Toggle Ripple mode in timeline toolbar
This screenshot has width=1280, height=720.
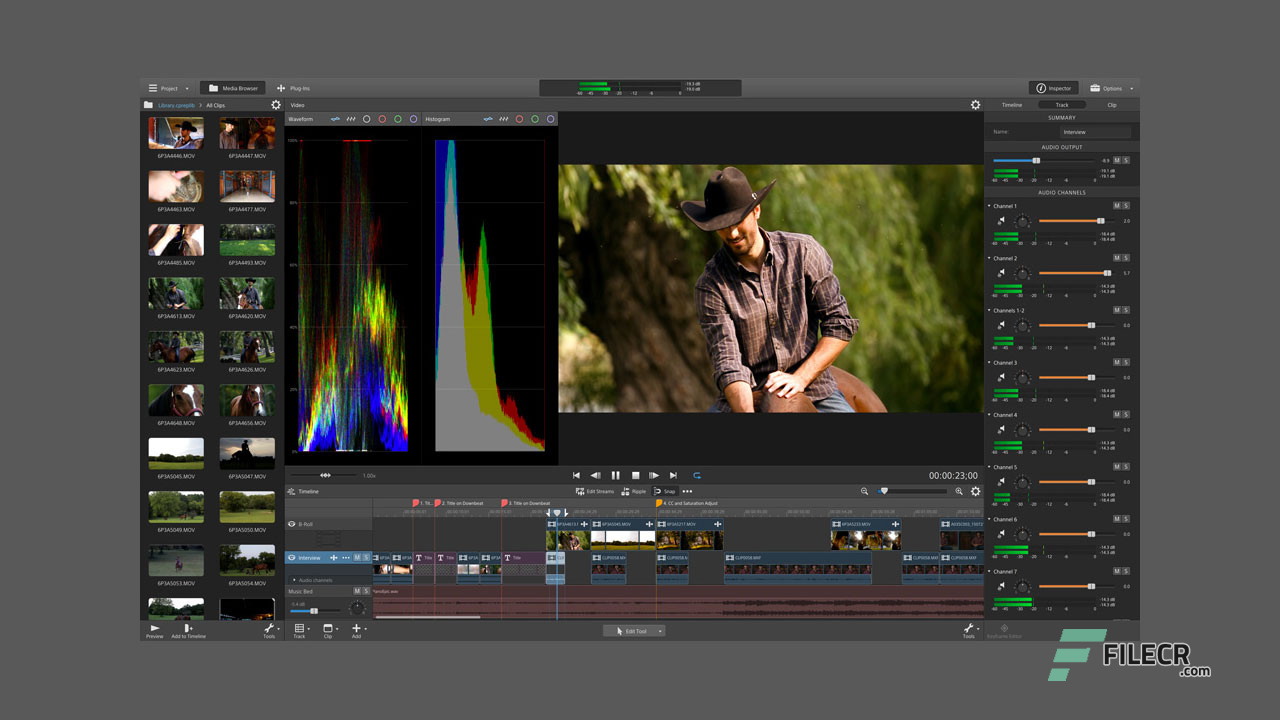[x=634, y=491]
